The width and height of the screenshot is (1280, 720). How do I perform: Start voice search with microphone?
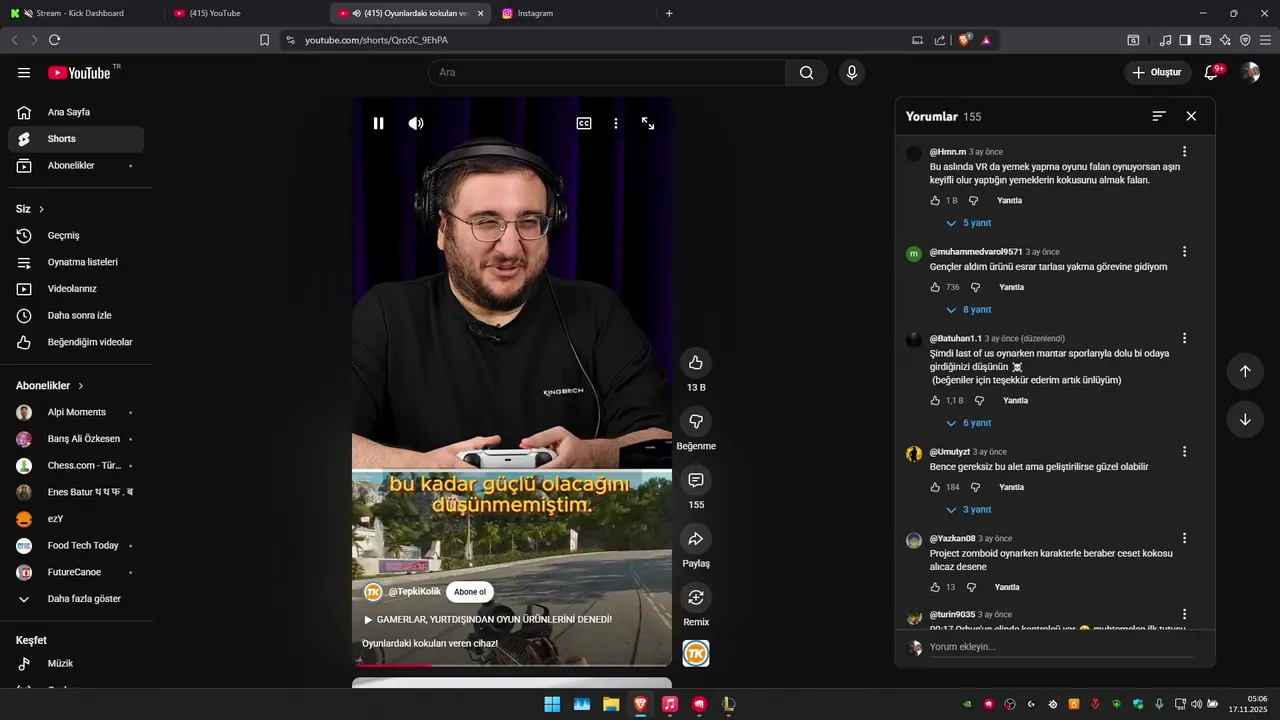(x=852, y=72)
